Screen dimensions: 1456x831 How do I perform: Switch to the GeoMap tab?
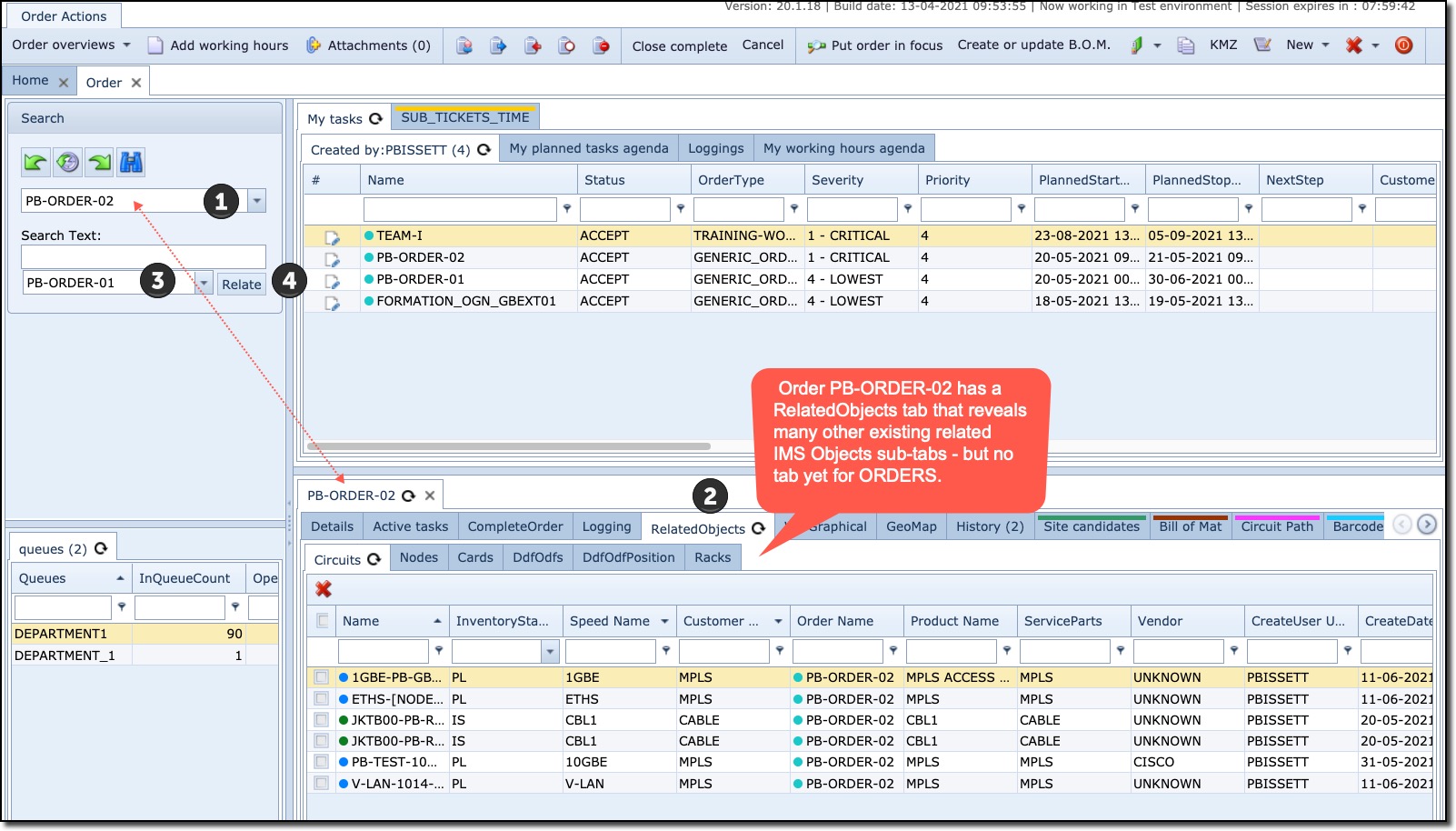(911, 526)
